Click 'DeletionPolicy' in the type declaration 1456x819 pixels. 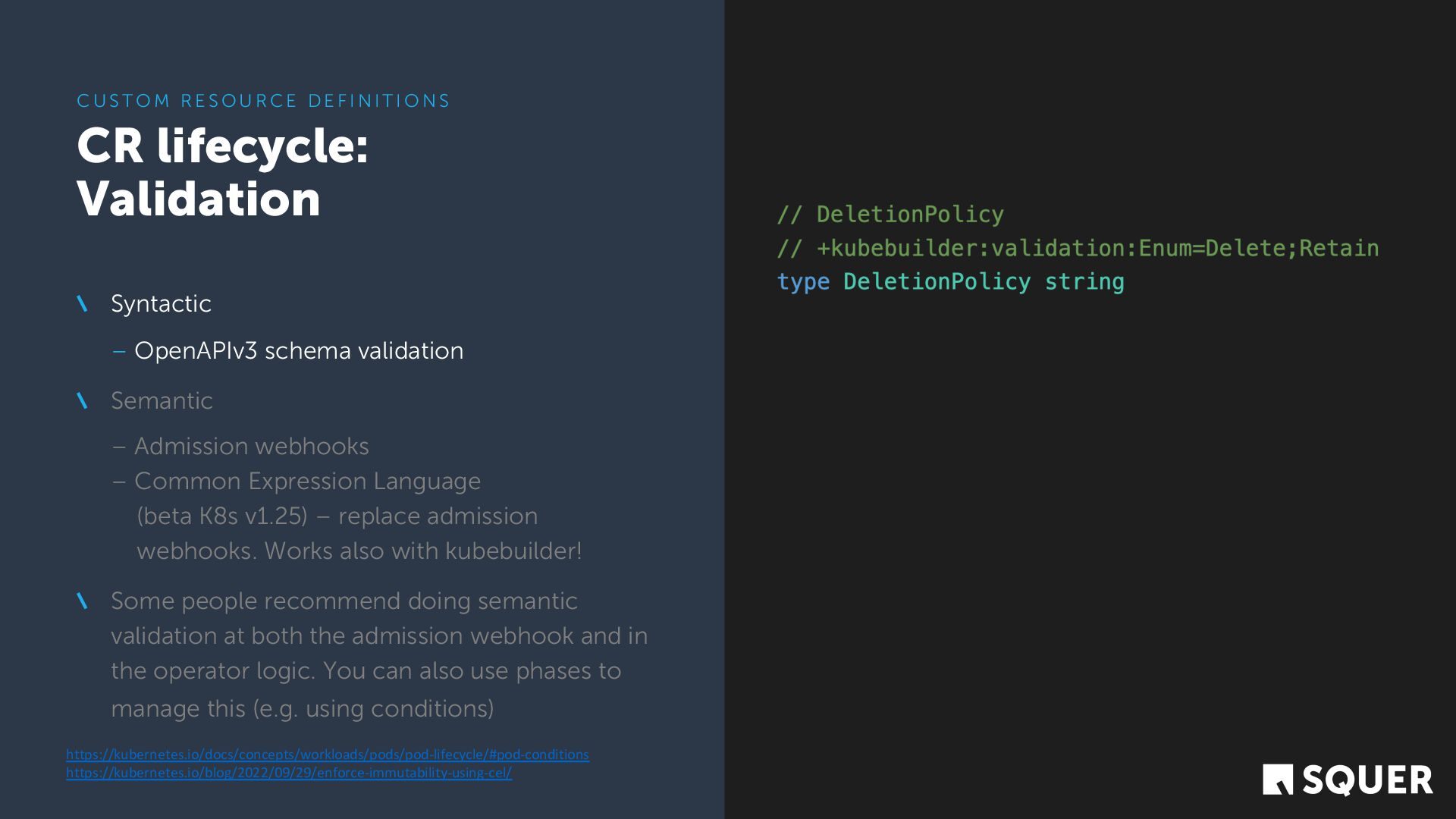937,282
